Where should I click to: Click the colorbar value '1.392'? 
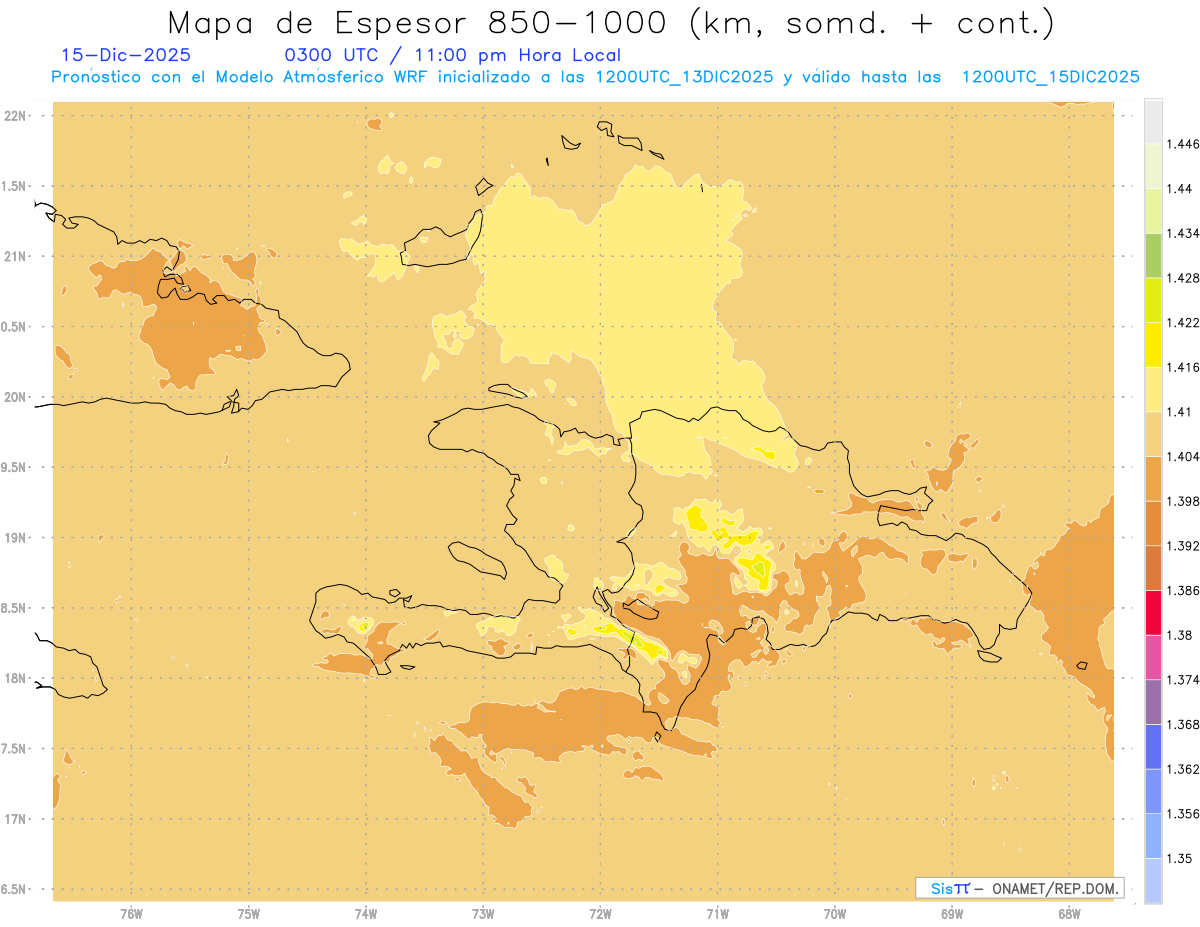pyautogui.click(x=1182, y=546)
